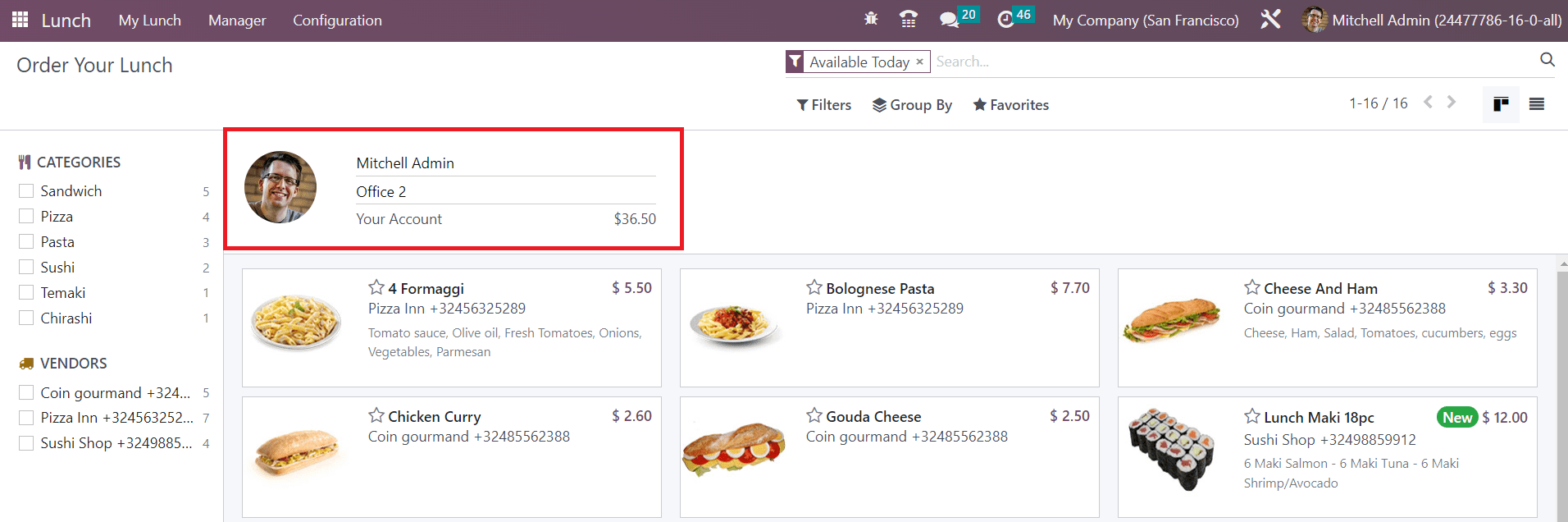Check the Temaki category

tap(26, 292)
